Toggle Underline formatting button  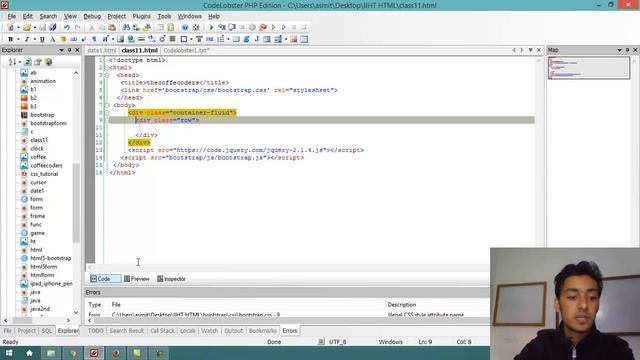(42, 39)
